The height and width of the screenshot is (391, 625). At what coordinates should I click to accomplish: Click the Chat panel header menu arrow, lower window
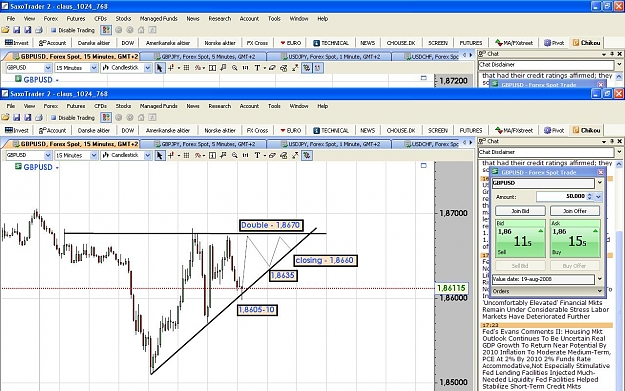pos(604,141)
